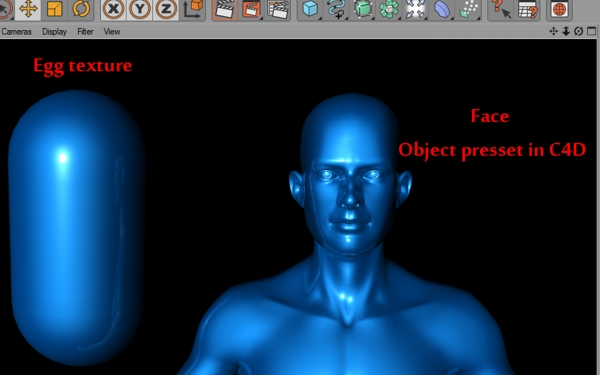Render the active view with clapperboard icon
Screen dimensions: 600x375
(225, 8)
